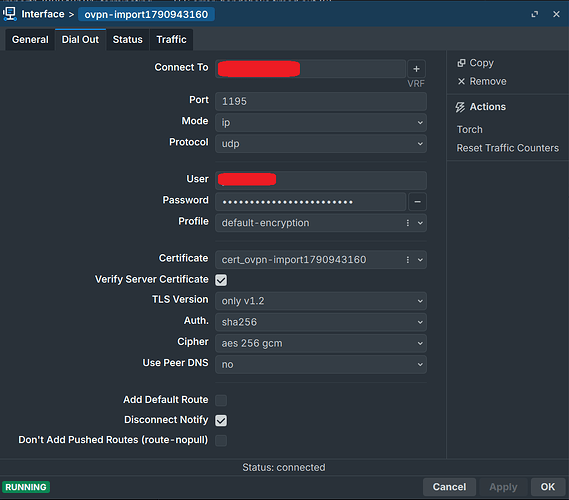Click the Actions lightning icon

click(x=460, y=107)
